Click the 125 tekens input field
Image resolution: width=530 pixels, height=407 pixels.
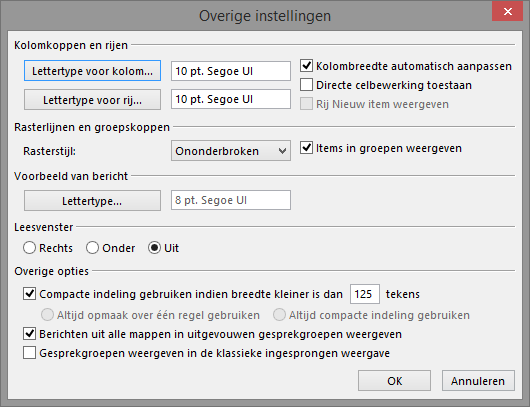[365, 294]
